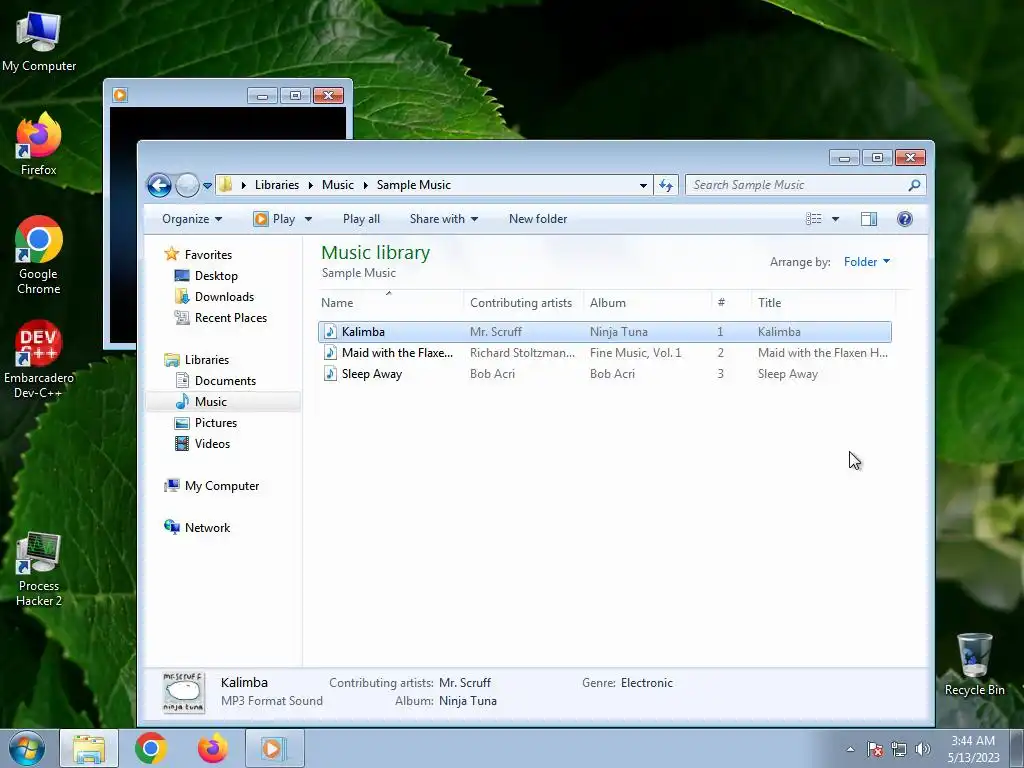Click the folder icon in address bar

pos(225,185)
